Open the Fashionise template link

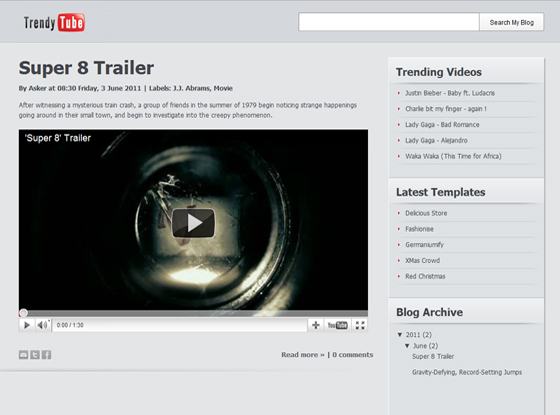[x=419, y=229]
